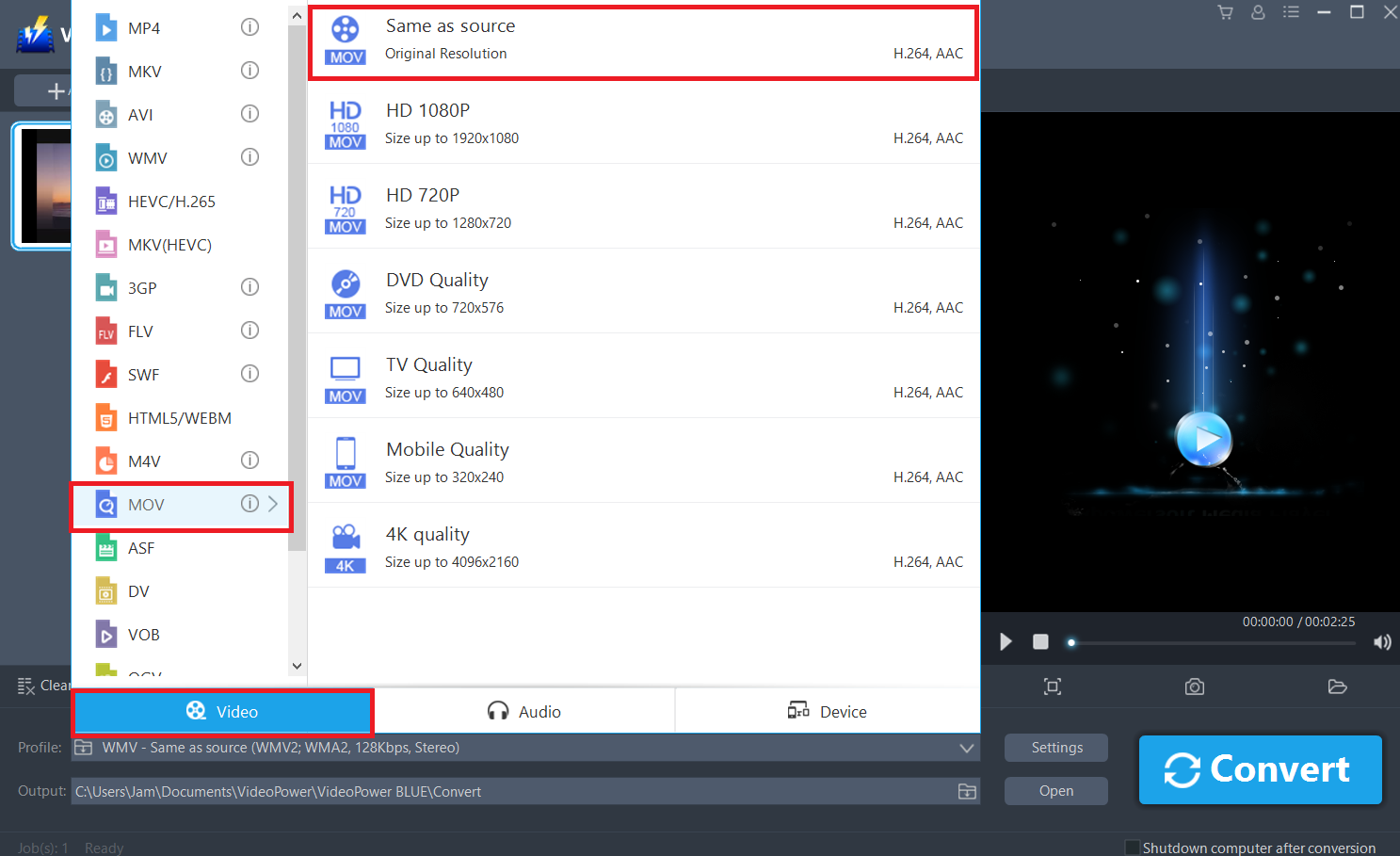
Task: Enable shutdown computer after conversion
Action: (1131, 847)
